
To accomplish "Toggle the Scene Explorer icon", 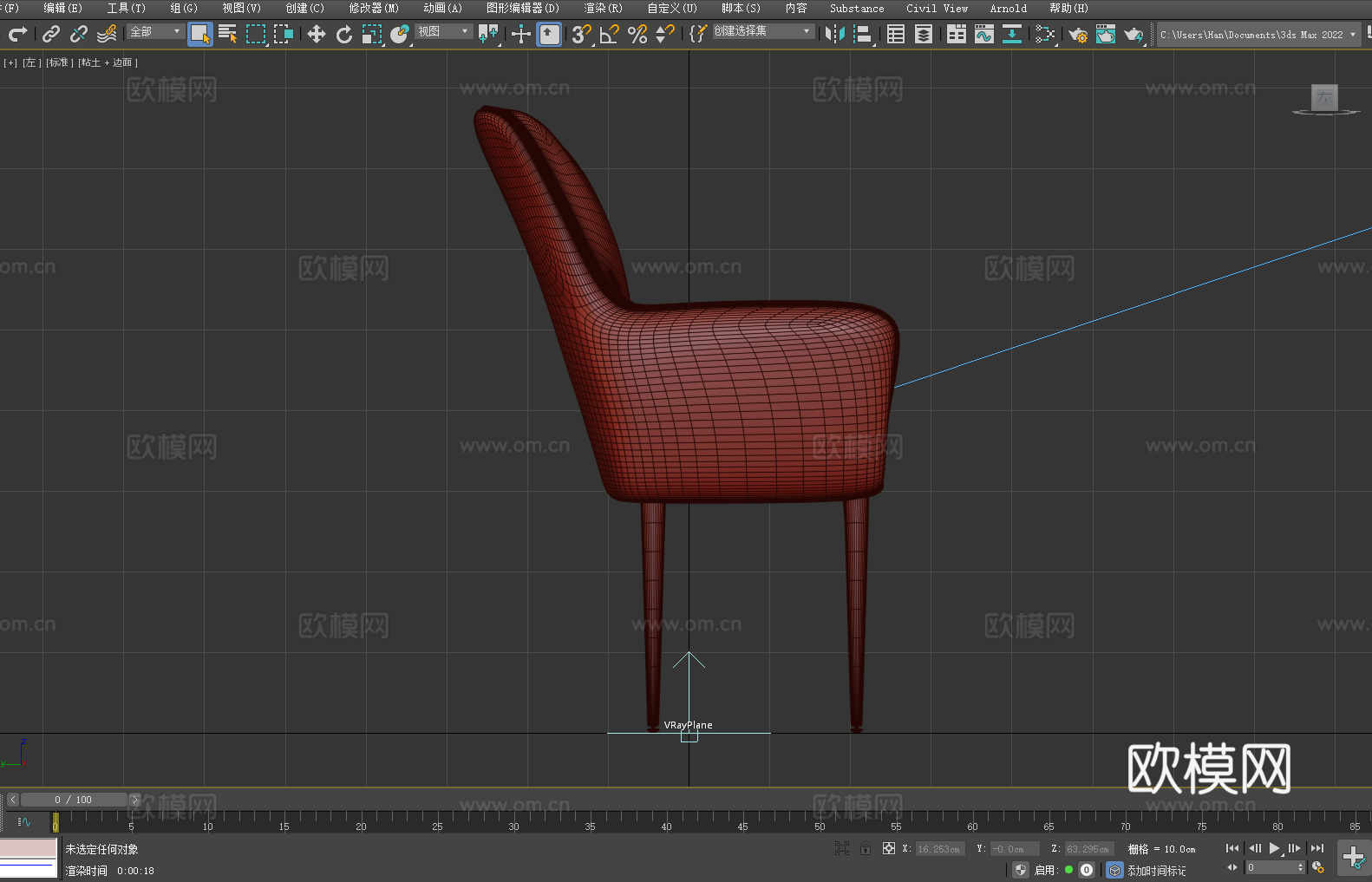I will pyautogui.click(x=896, y=34).
